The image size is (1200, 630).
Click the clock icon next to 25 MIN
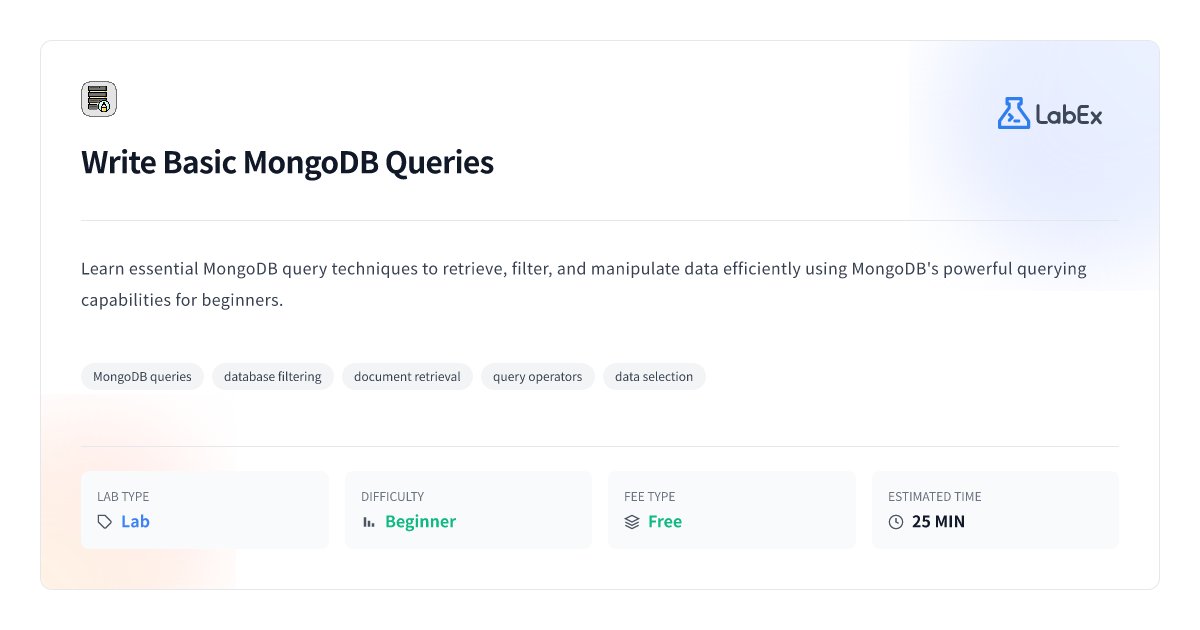pyautogui.click(x=897, y=521)
